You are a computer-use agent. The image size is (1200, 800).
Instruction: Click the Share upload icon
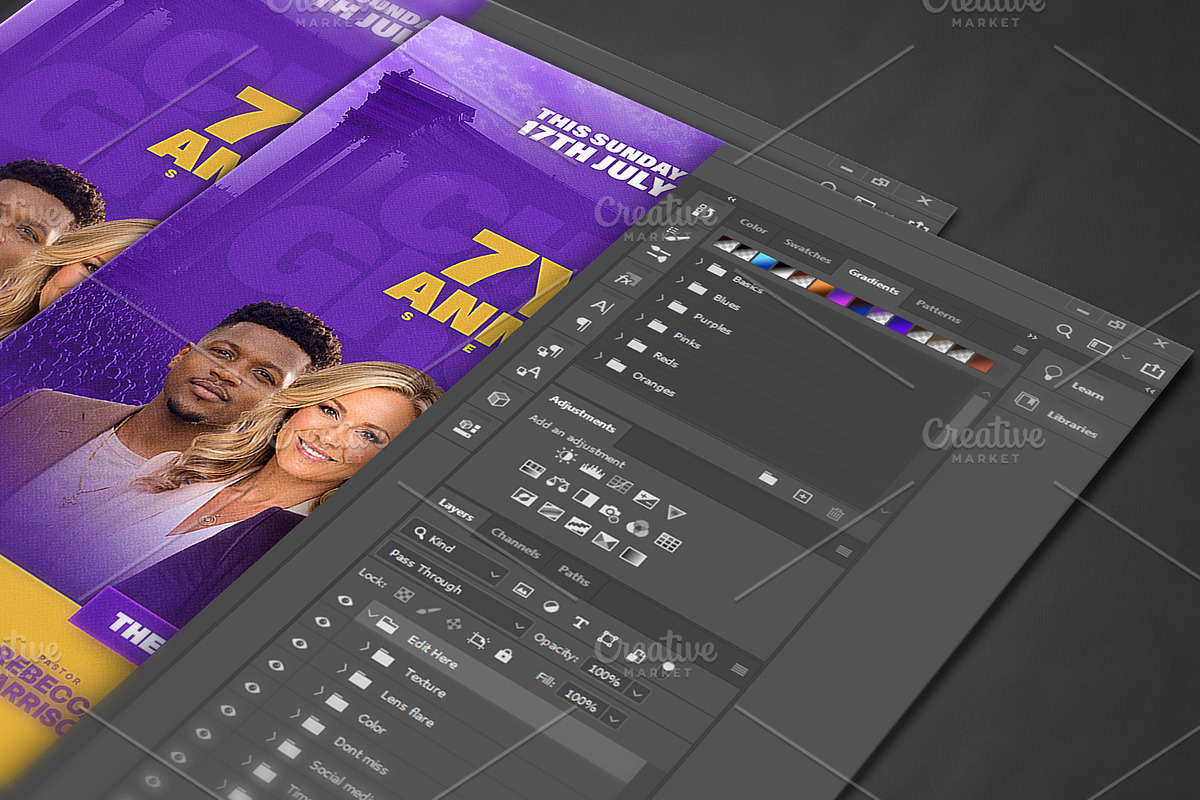pyautogui.click(x=1152, y=371)
